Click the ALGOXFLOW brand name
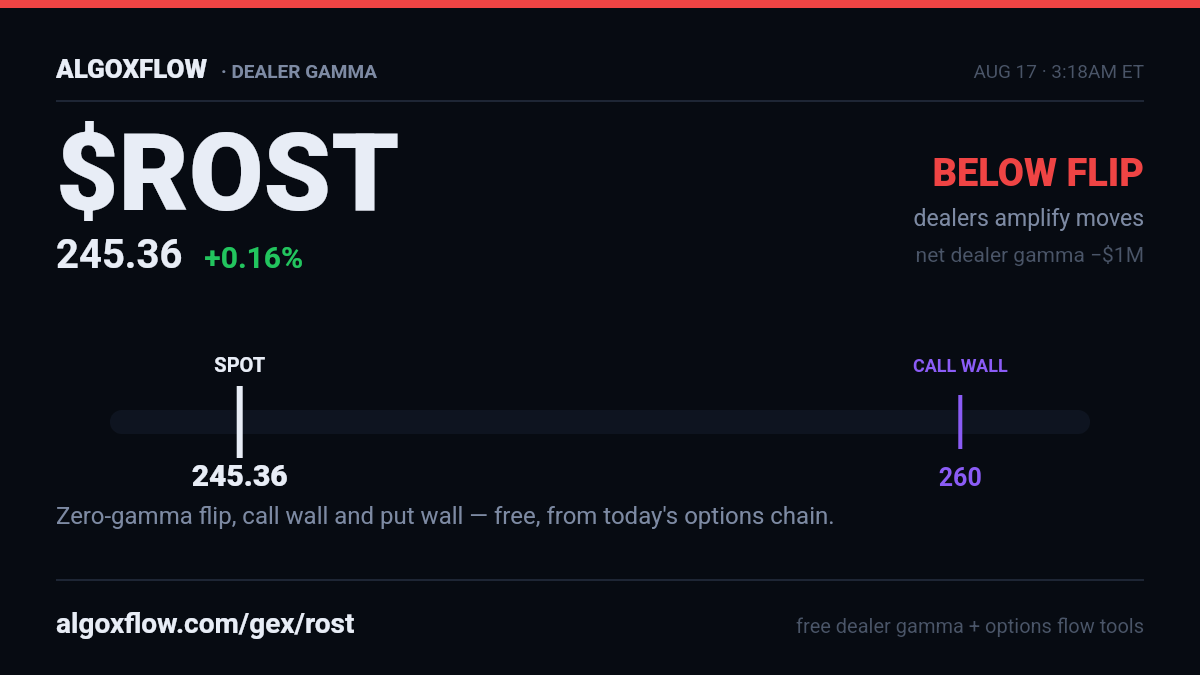This screenshot has height=675, width=1200. tap(131, 70)
